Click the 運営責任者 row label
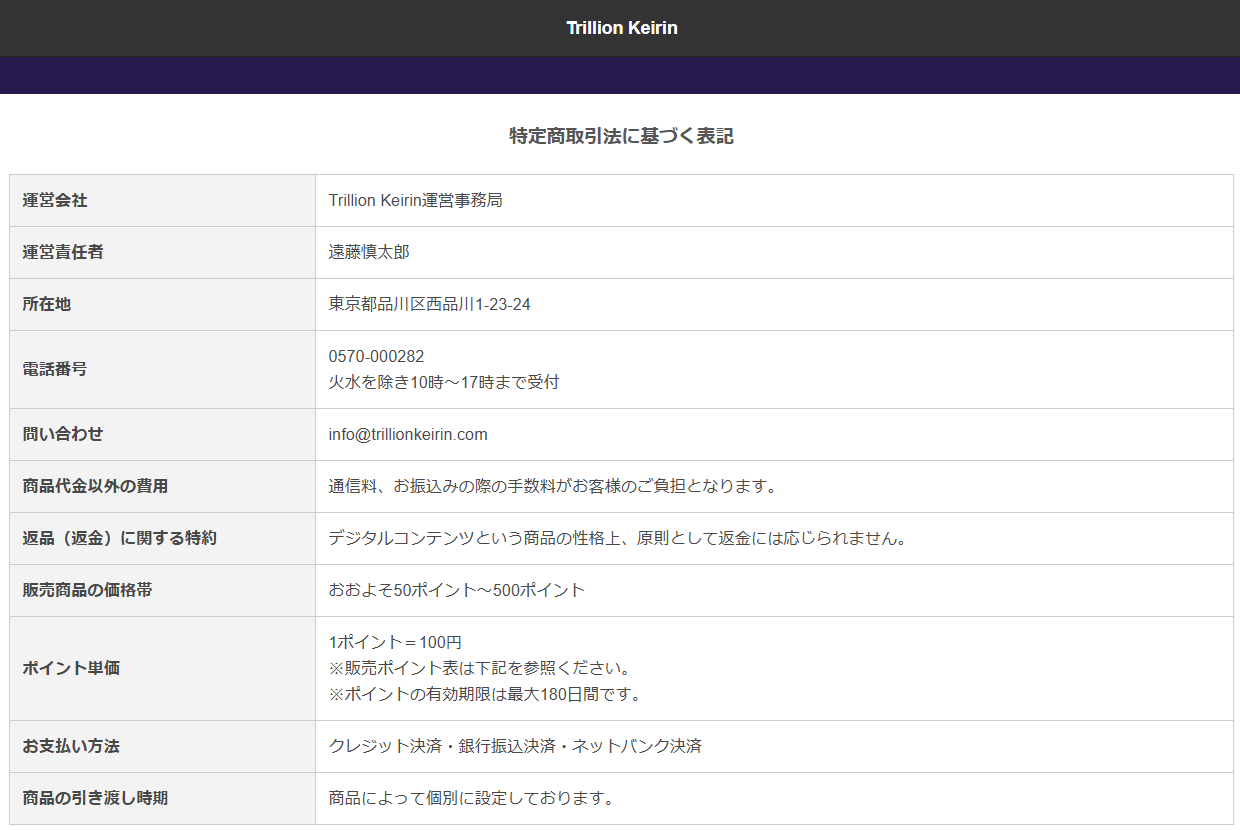Viewport: 1240px width, 830px height. [x=63, y=252]
